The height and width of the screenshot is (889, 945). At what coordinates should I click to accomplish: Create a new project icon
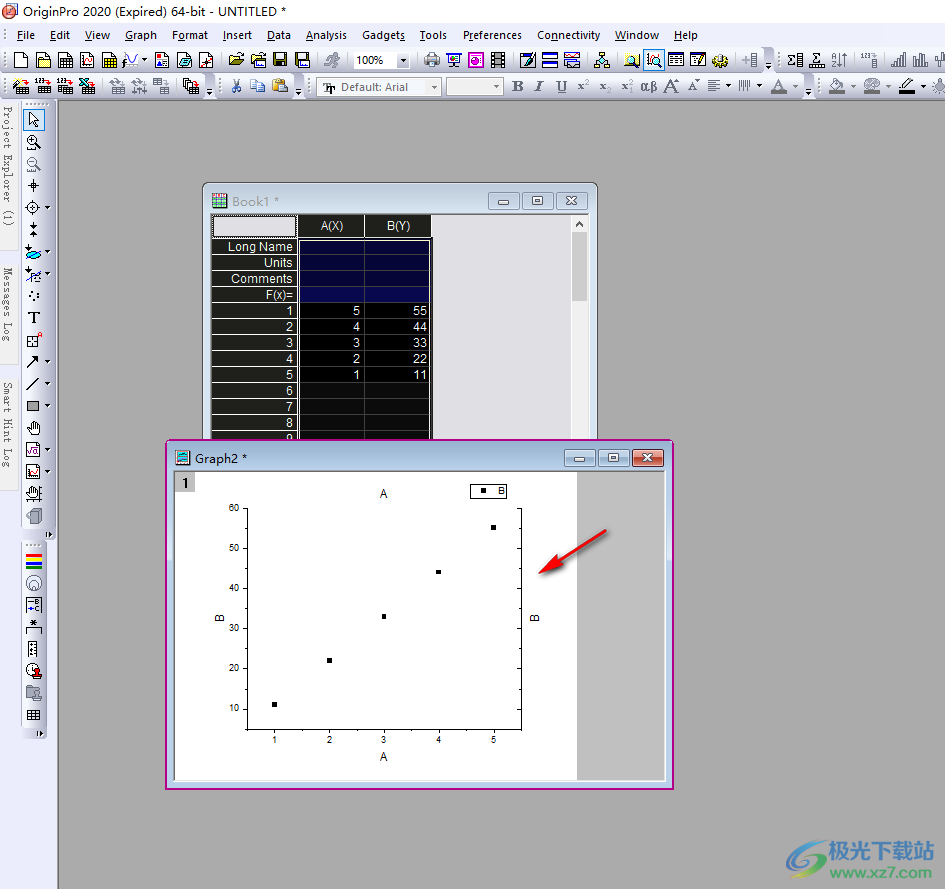click(x=20, y=60)
